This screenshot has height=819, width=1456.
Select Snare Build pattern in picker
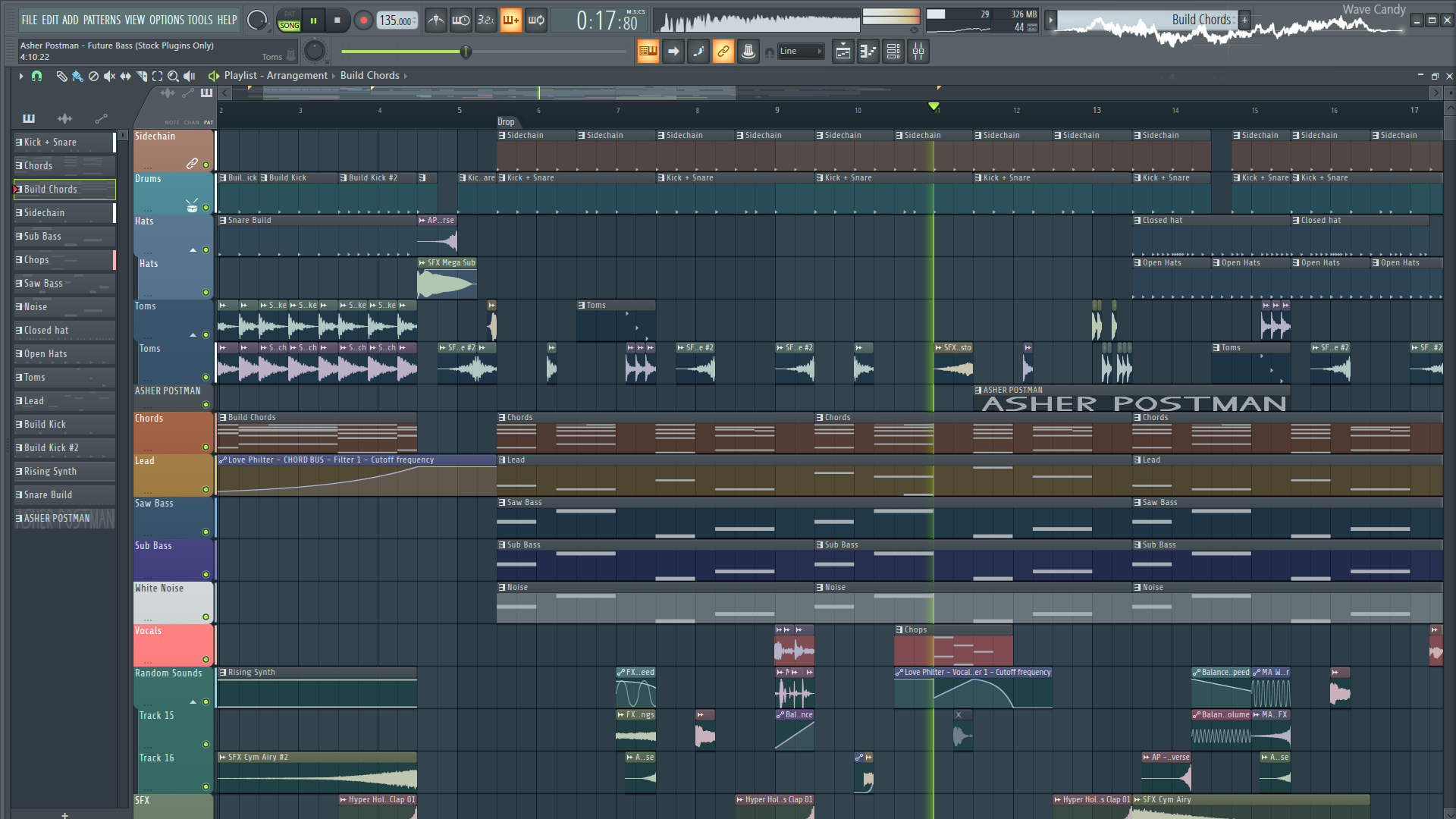pyautogui.click(x=64, y=494)
